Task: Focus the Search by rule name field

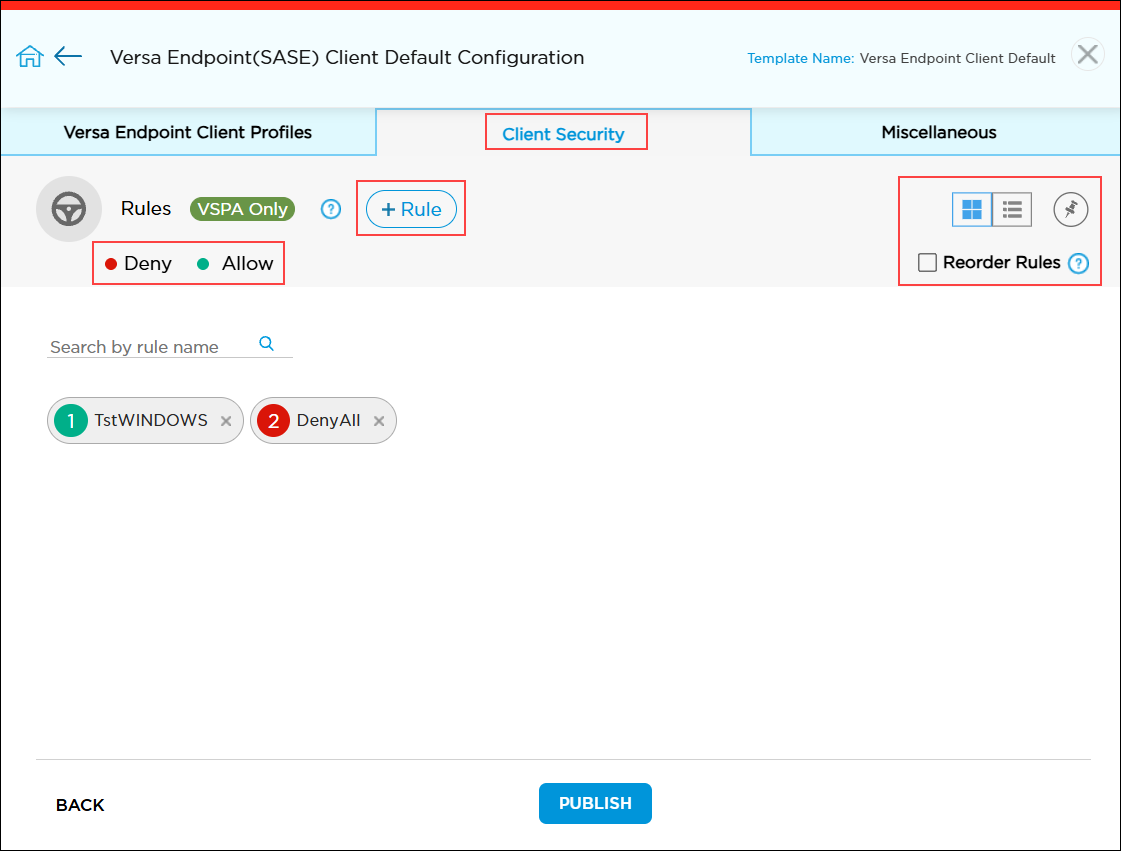Action: (150, 347)
